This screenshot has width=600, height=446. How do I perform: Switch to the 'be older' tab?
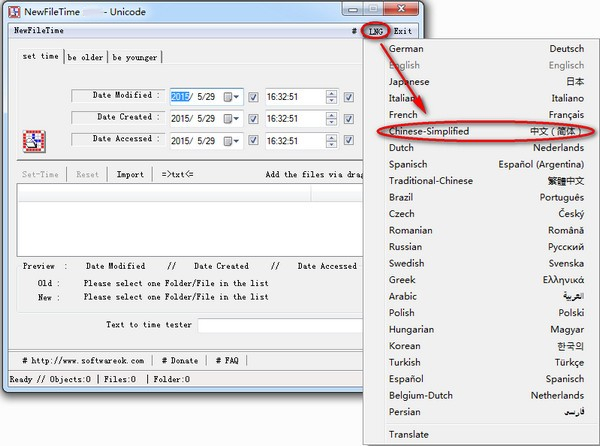(86, 57)
